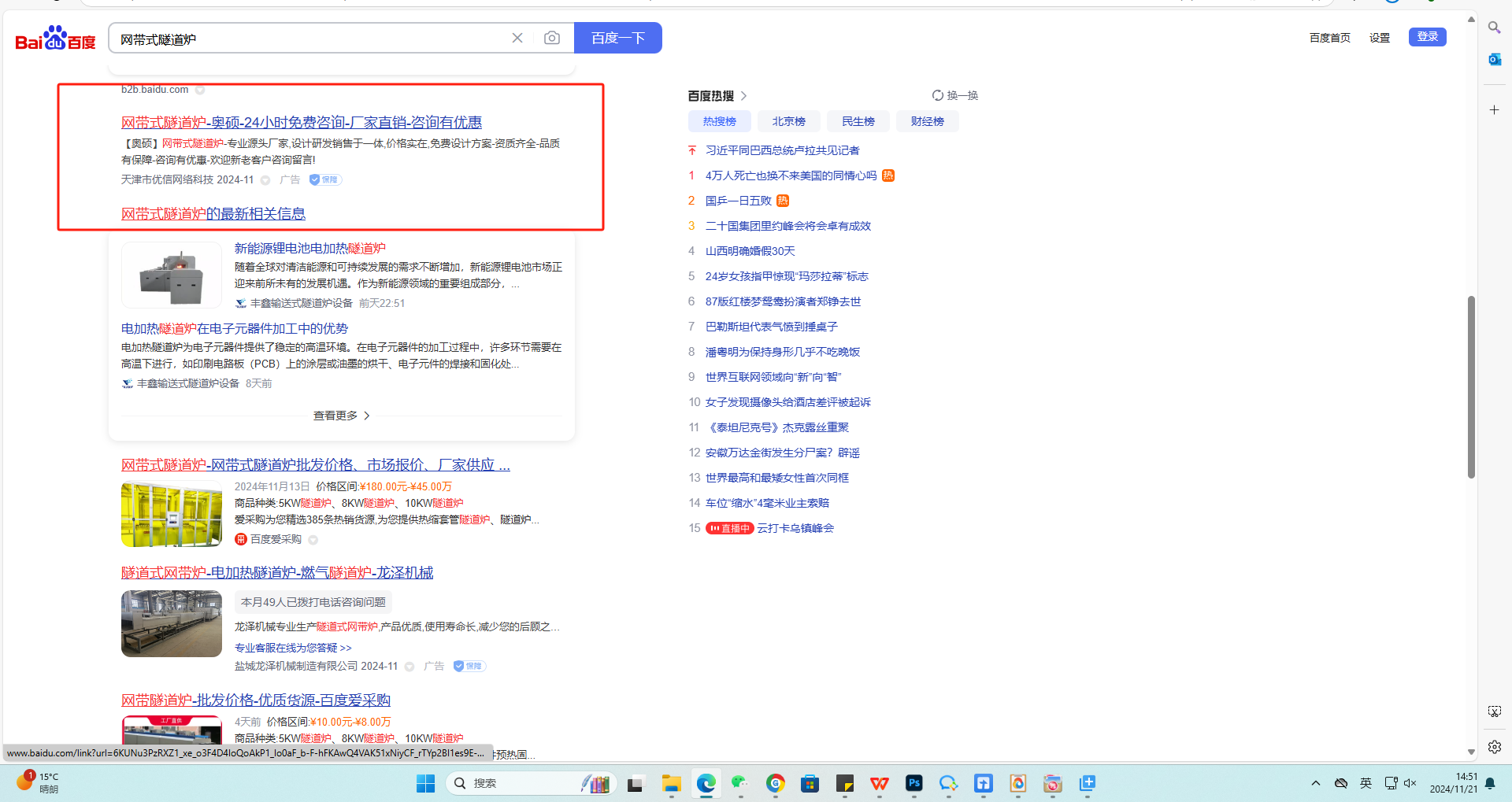Click the Baidu logo
The image size is (1512, 802).
(55, 38)
